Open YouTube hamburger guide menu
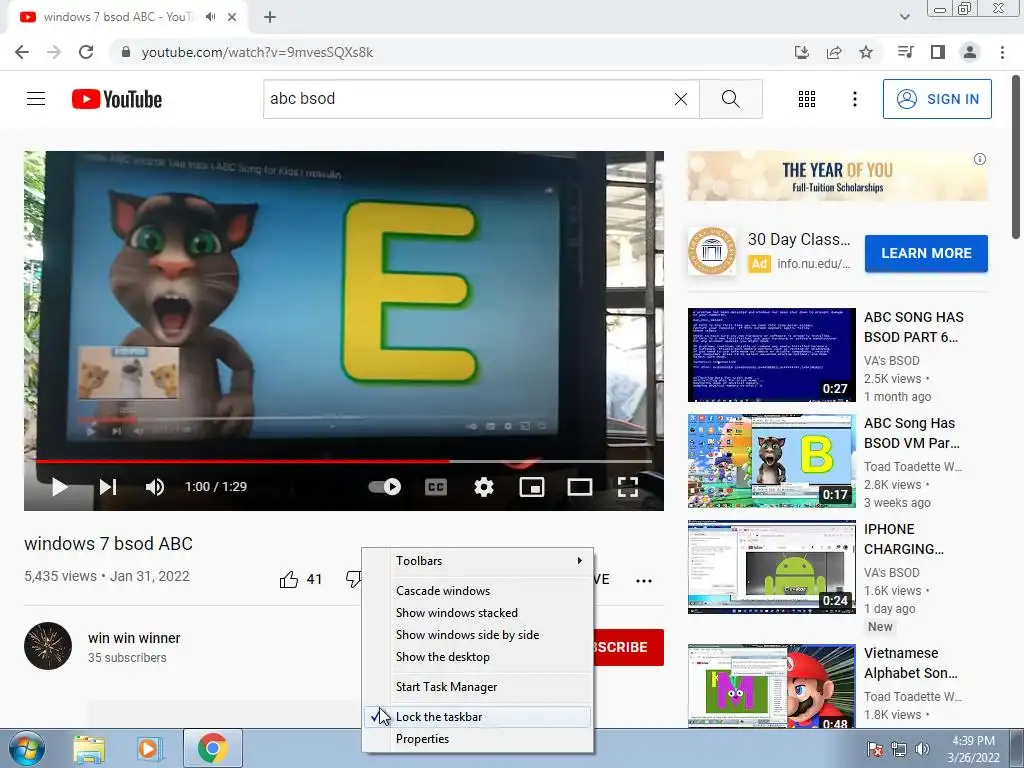1024x768 pixels. (36, 99)
